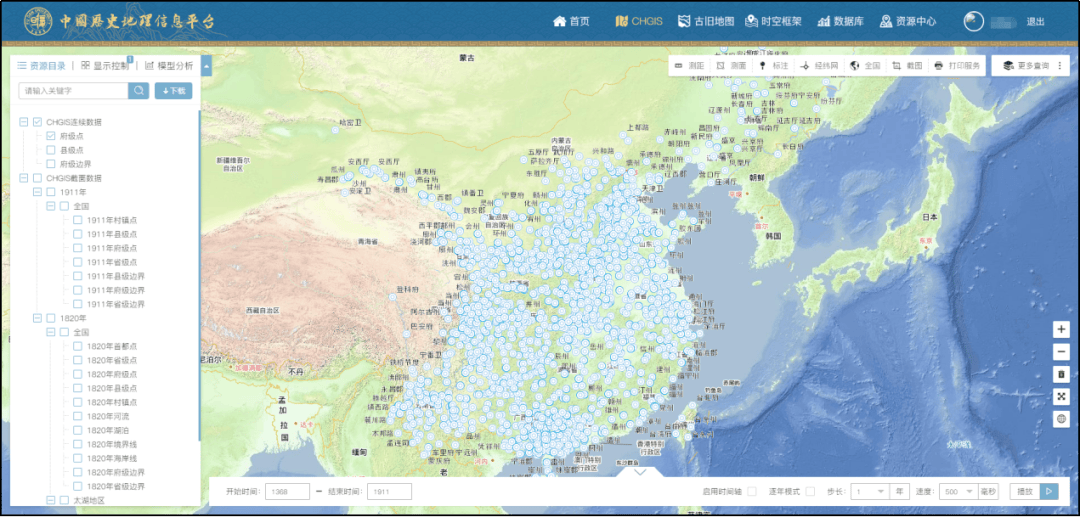
Task: Open the 古旧地图 top menu
Action: [x=706, y=21]
